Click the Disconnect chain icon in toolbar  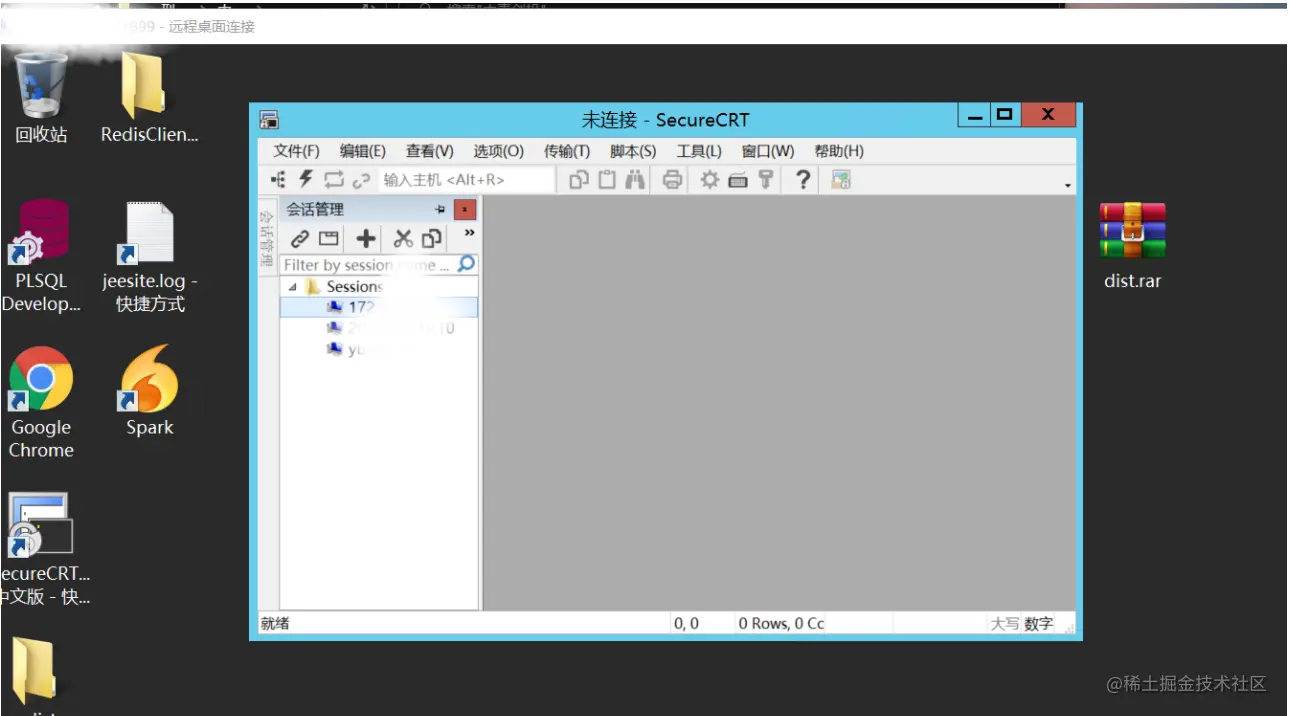pos(361,180)
